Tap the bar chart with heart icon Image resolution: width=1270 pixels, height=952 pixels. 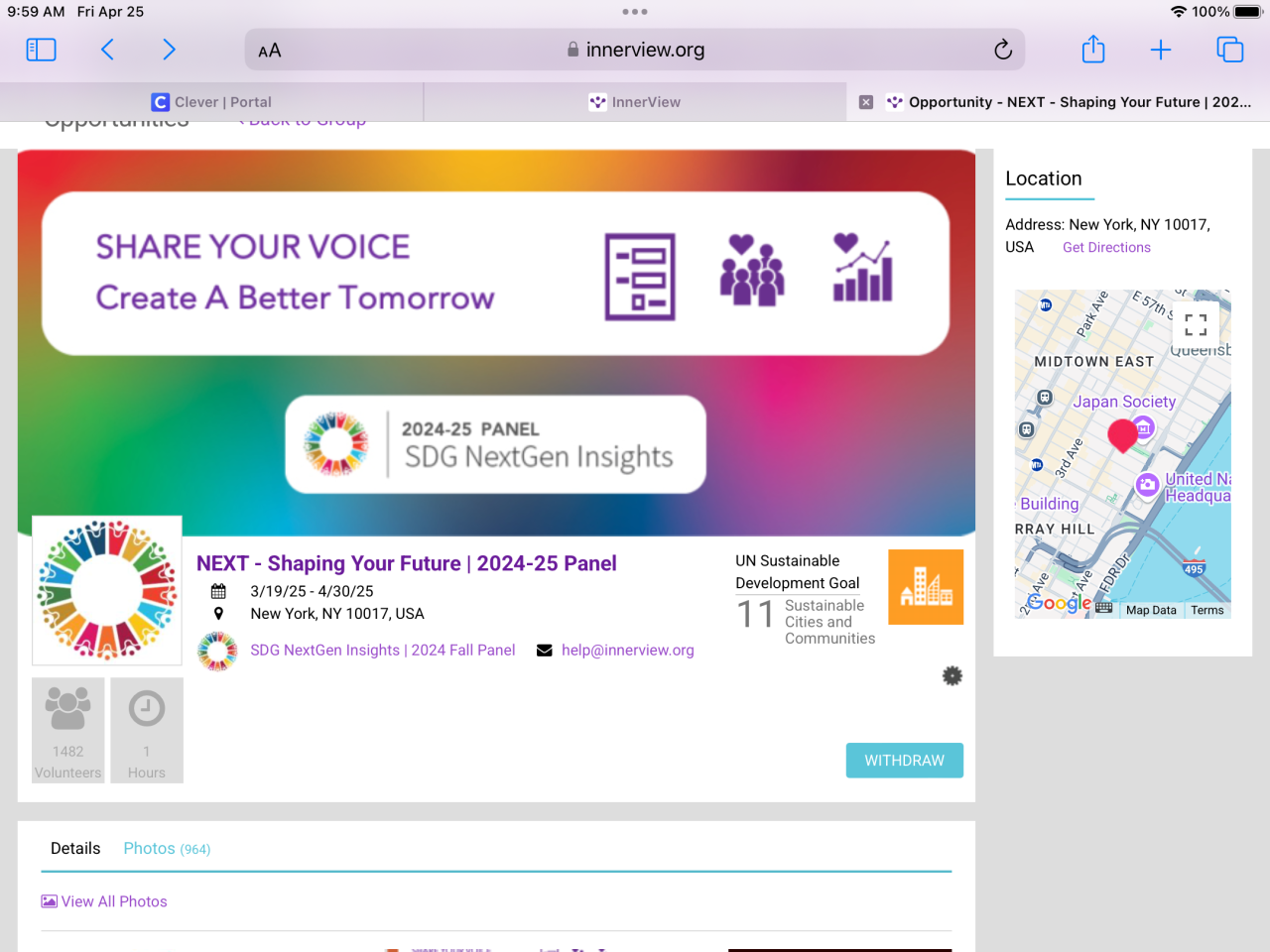point(862,268)
